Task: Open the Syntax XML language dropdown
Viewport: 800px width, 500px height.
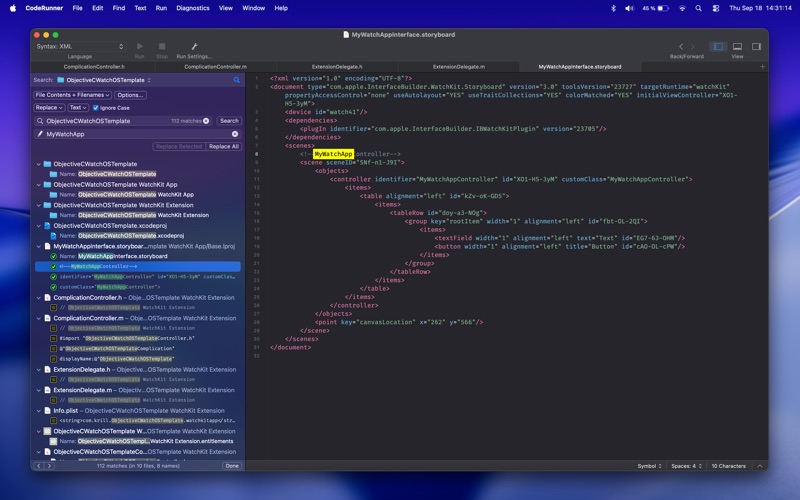Action: (x=80, y=46)
